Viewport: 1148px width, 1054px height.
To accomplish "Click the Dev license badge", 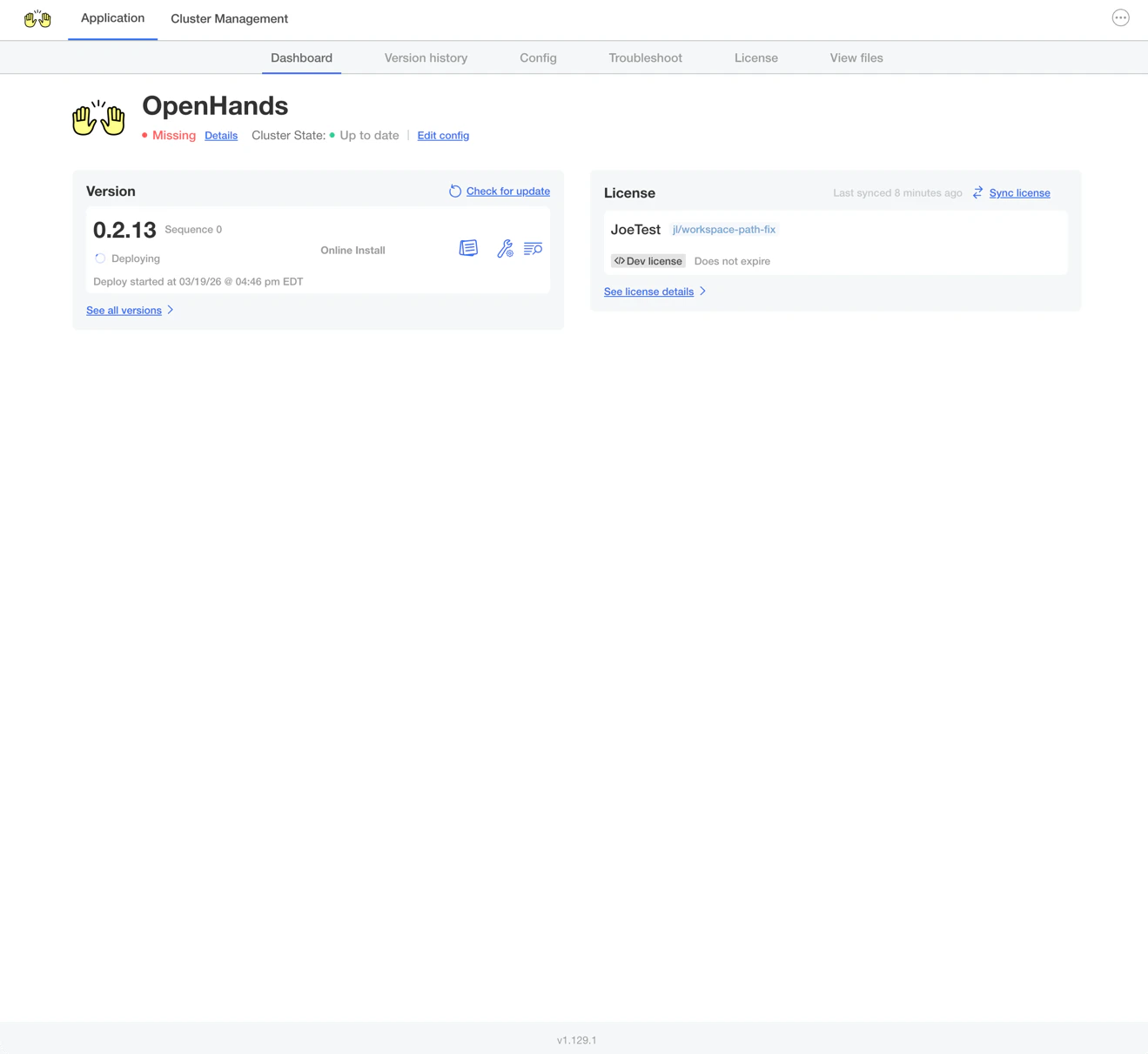I will (648, 261).
